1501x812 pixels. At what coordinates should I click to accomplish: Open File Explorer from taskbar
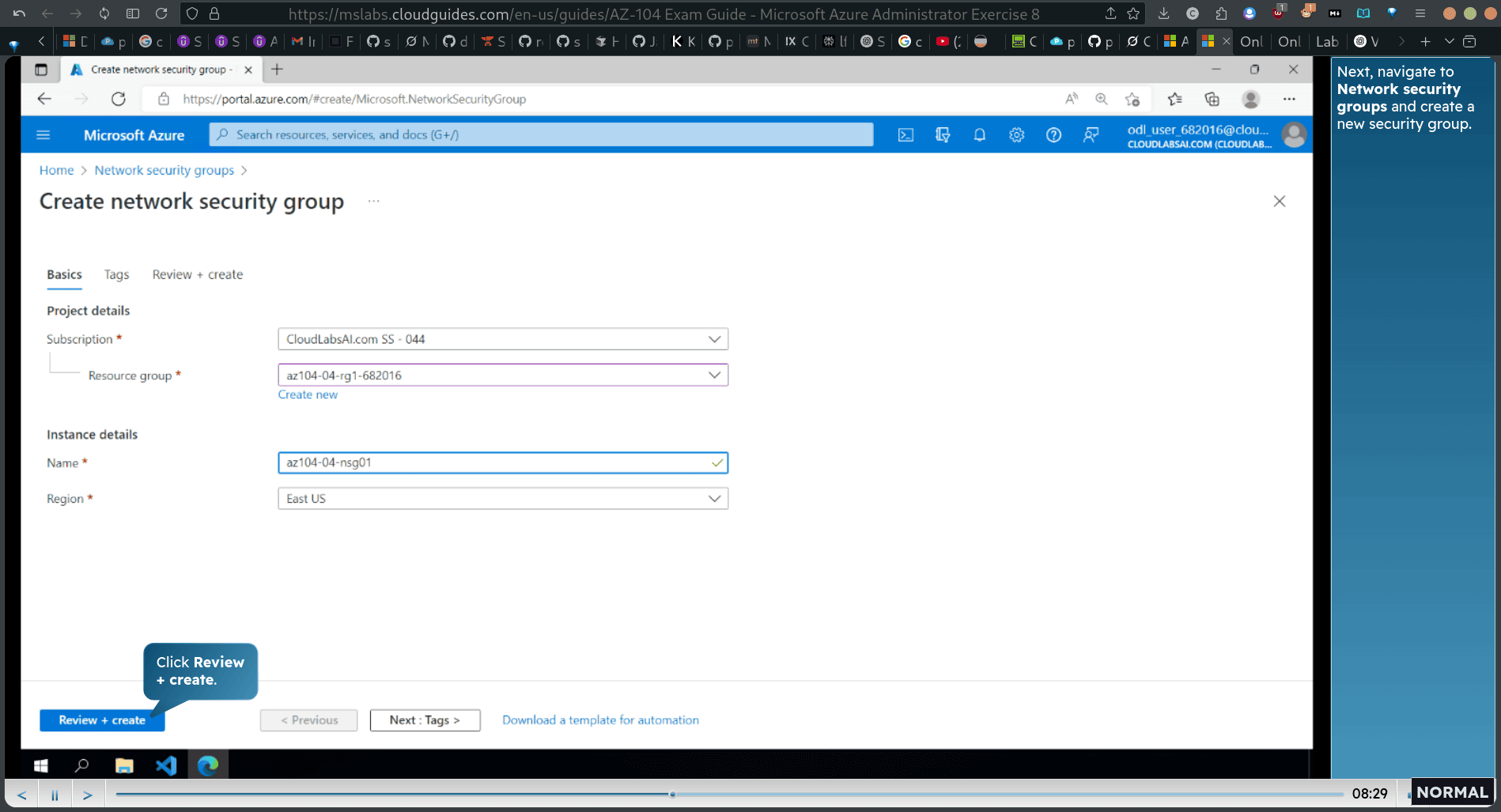click(x=124, y=765)
